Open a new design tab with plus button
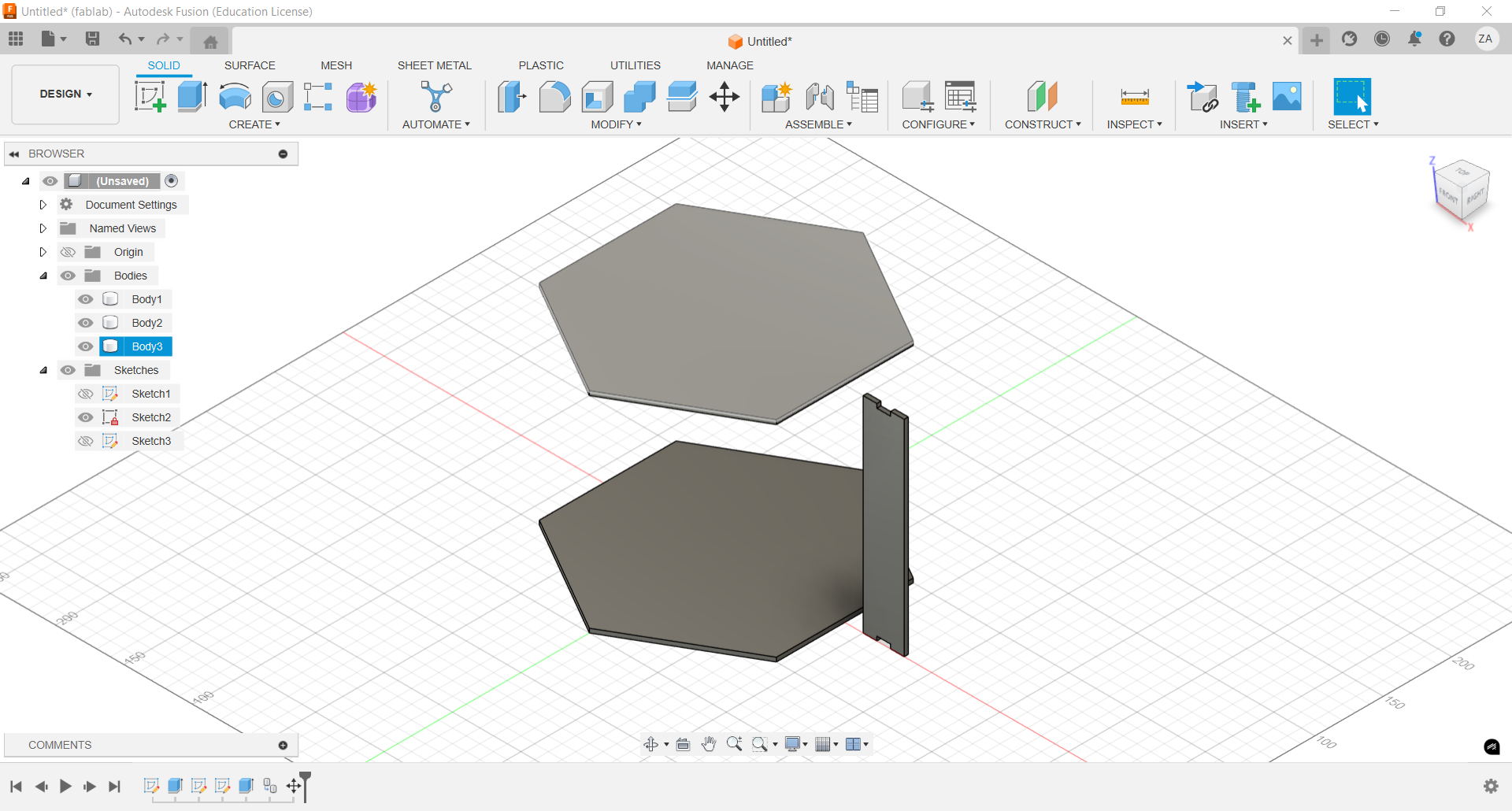Viewport: 1512px width, 811px height. click(1317, 40)
